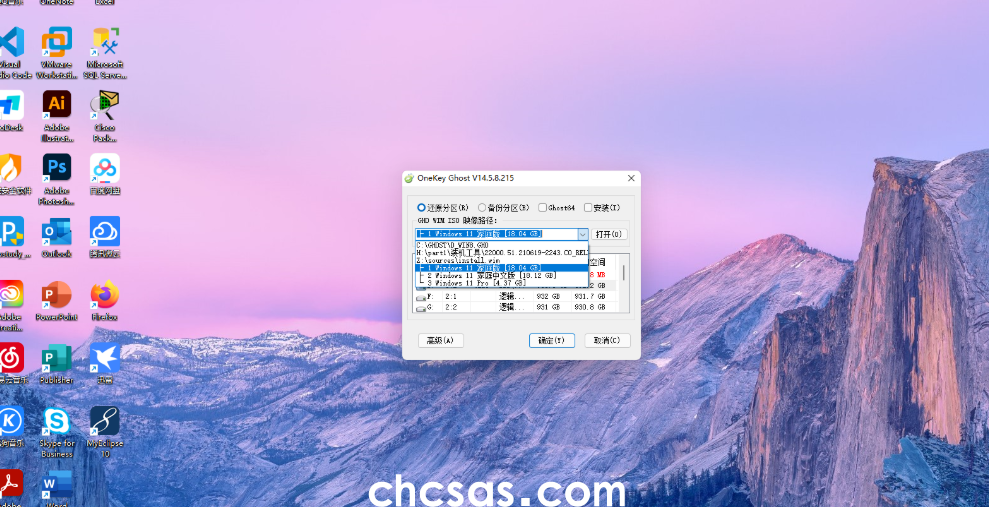This screenshot has width=989, height=507.
Task: Open Microsoft SQL Server shortcut
Action: click(105, 52)
